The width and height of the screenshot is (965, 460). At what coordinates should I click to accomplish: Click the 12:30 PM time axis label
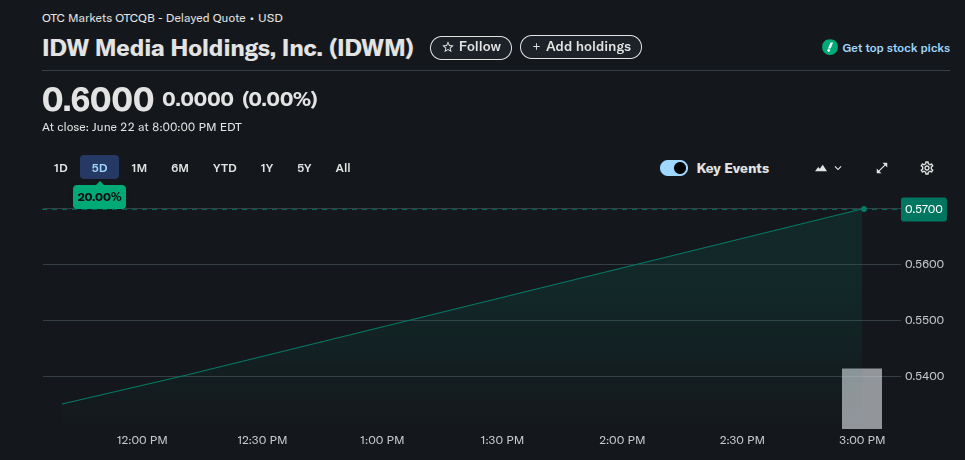coord(262,440)
